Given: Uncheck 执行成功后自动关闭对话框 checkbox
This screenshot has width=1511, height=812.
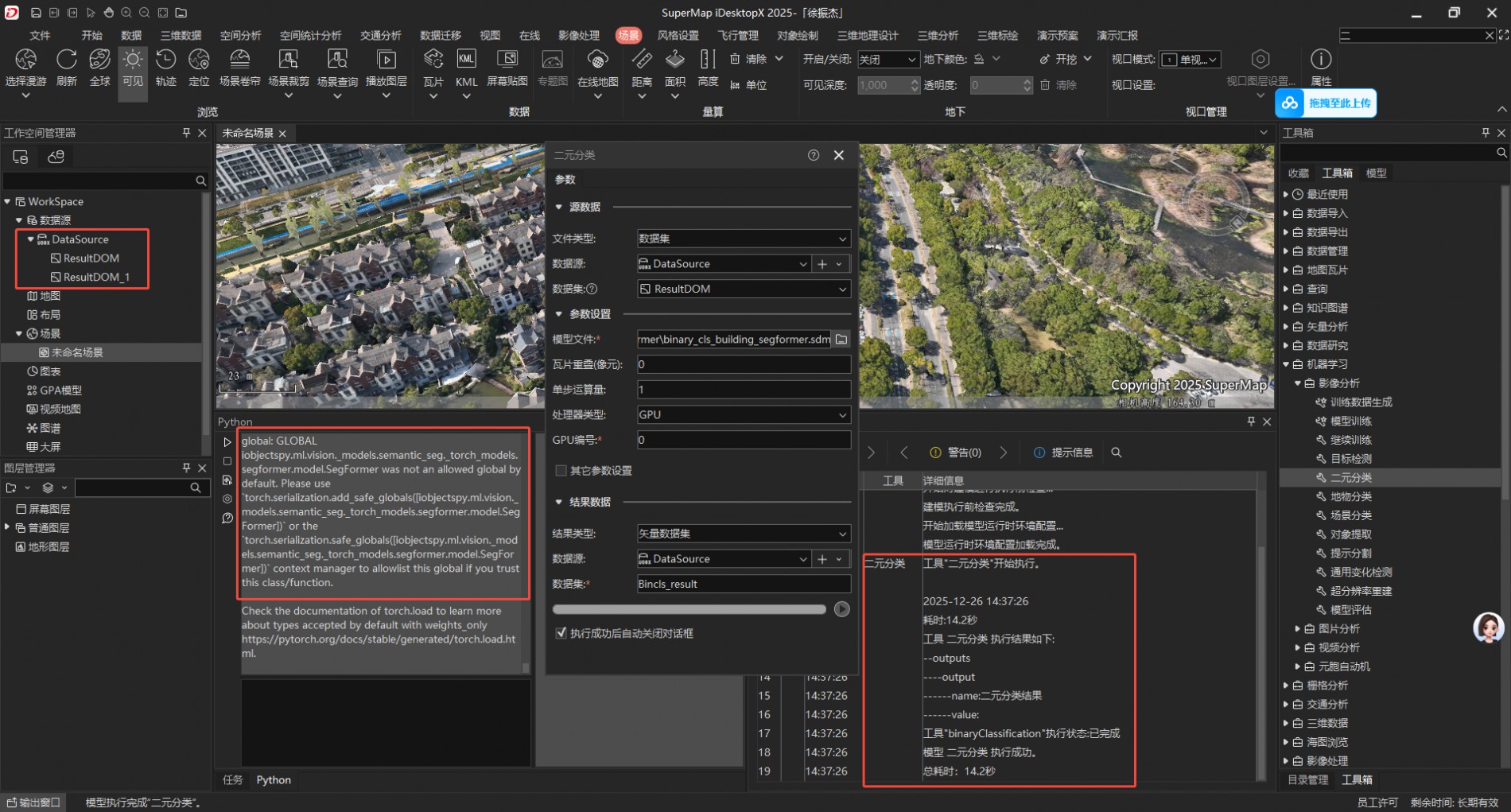Looking at the screenshot, I should pos(561,634).
